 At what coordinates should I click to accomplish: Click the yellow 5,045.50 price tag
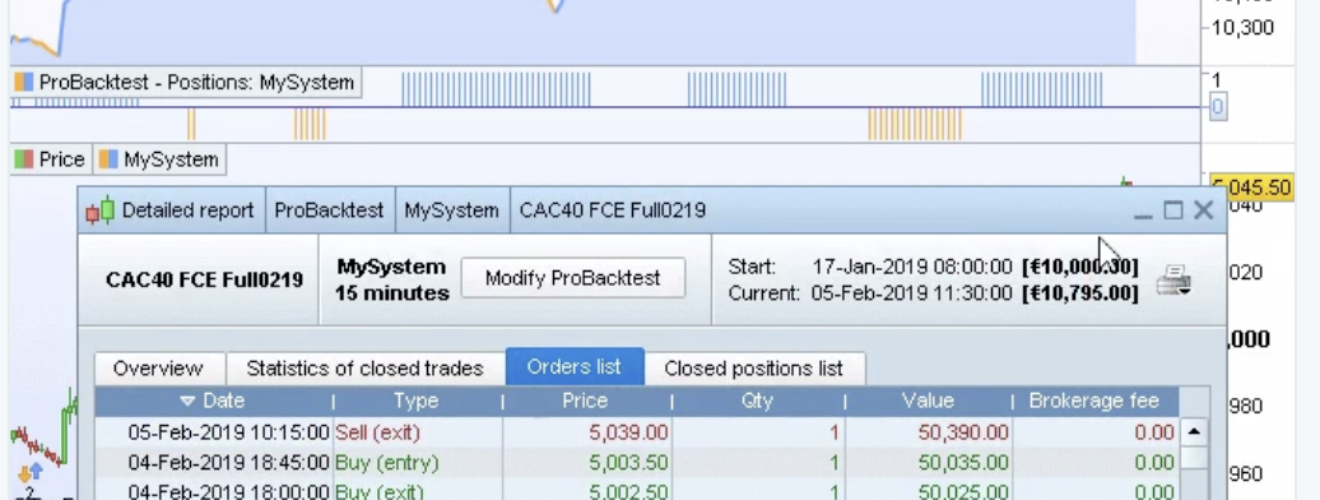[1251, 188]
